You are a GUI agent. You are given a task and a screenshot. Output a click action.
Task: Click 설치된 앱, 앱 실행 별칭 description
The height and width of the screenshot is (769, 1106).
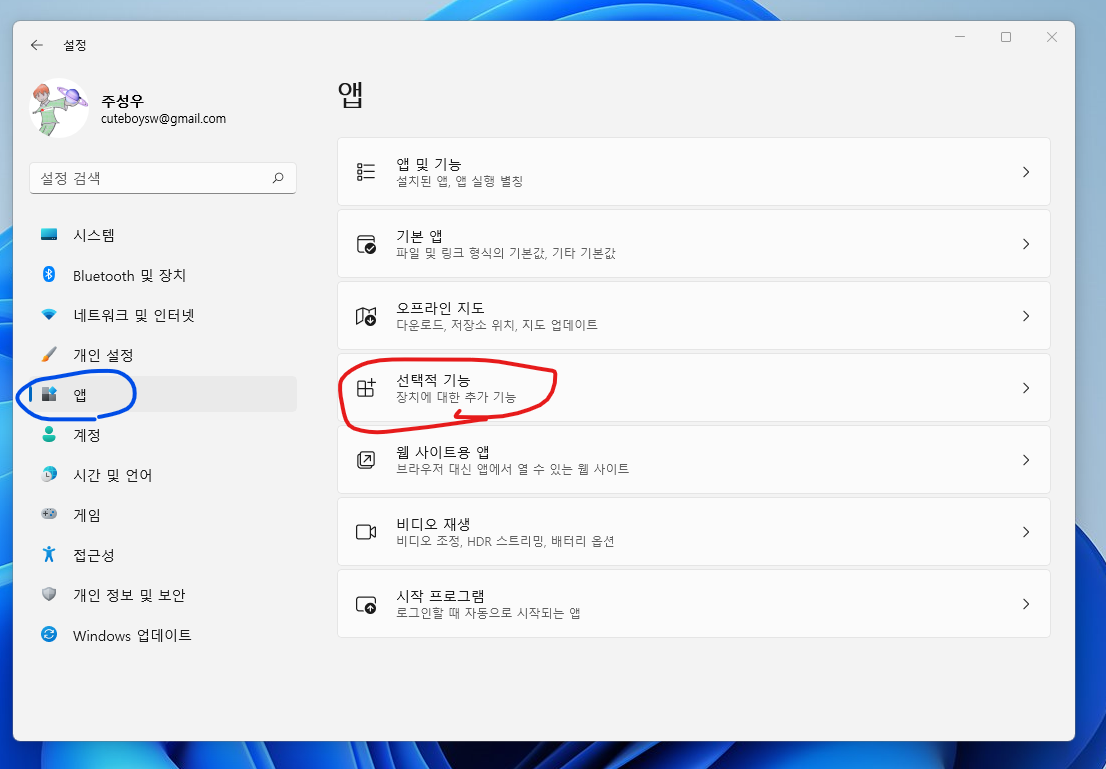[x=459, y=181]
